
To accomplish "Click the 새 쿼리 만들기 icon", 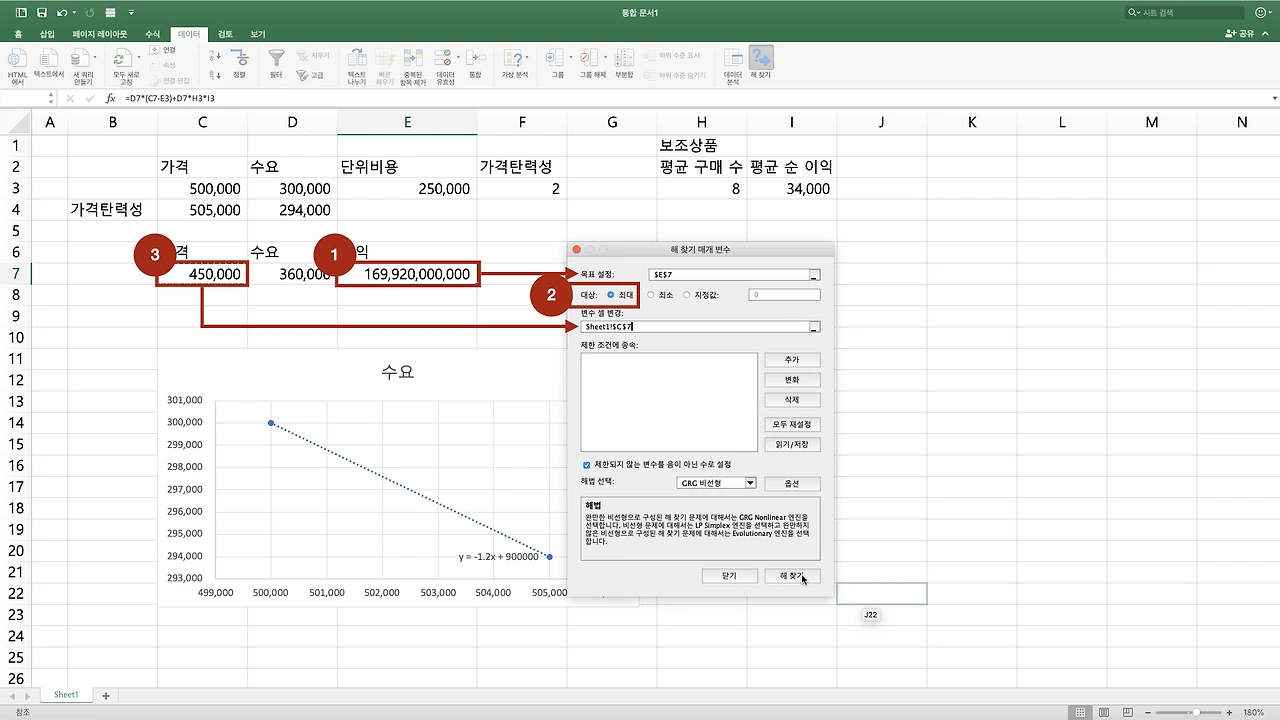I will pyautogui.click(x=80, y=59).
